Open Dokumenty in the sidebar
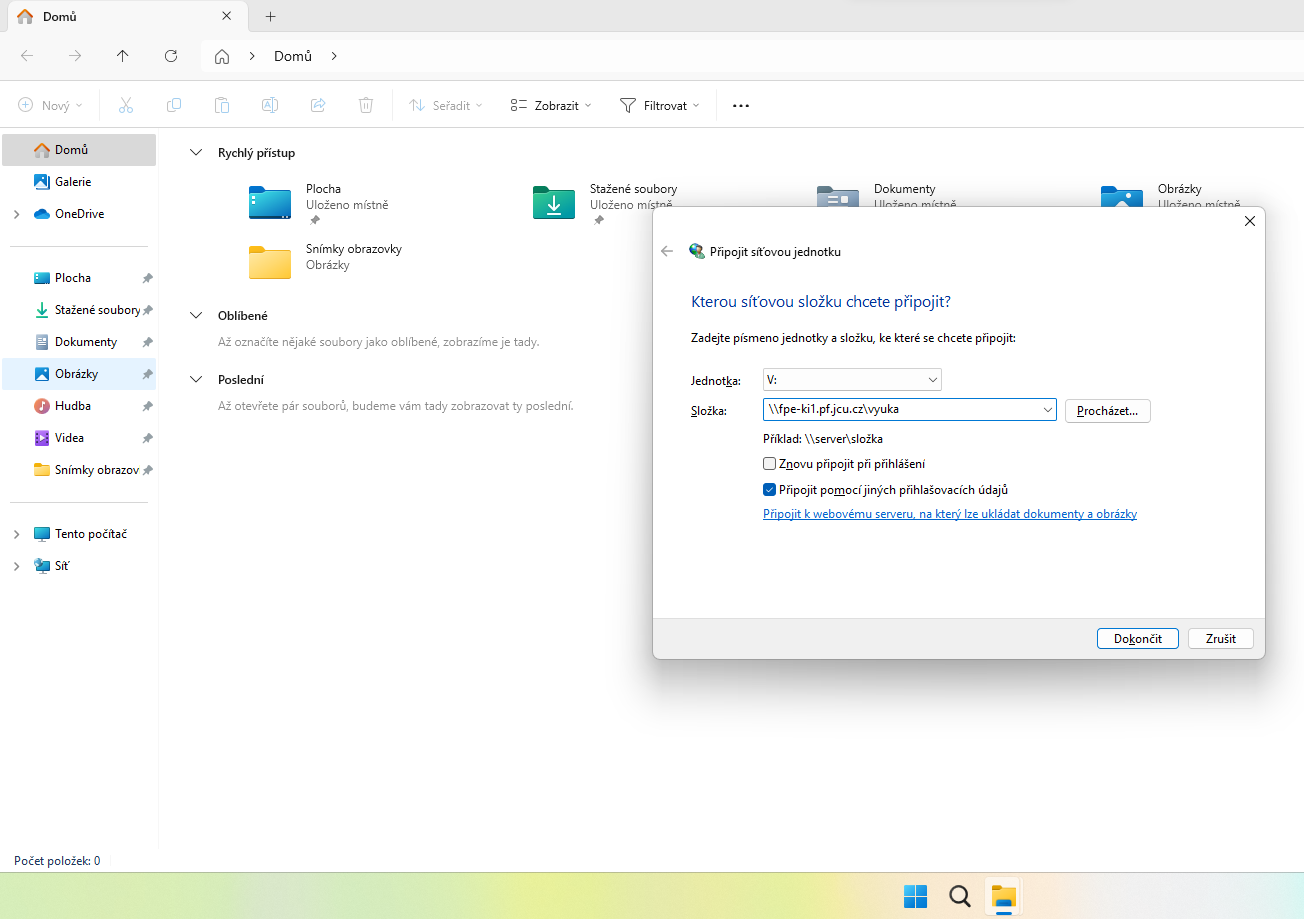 (79, 342)
